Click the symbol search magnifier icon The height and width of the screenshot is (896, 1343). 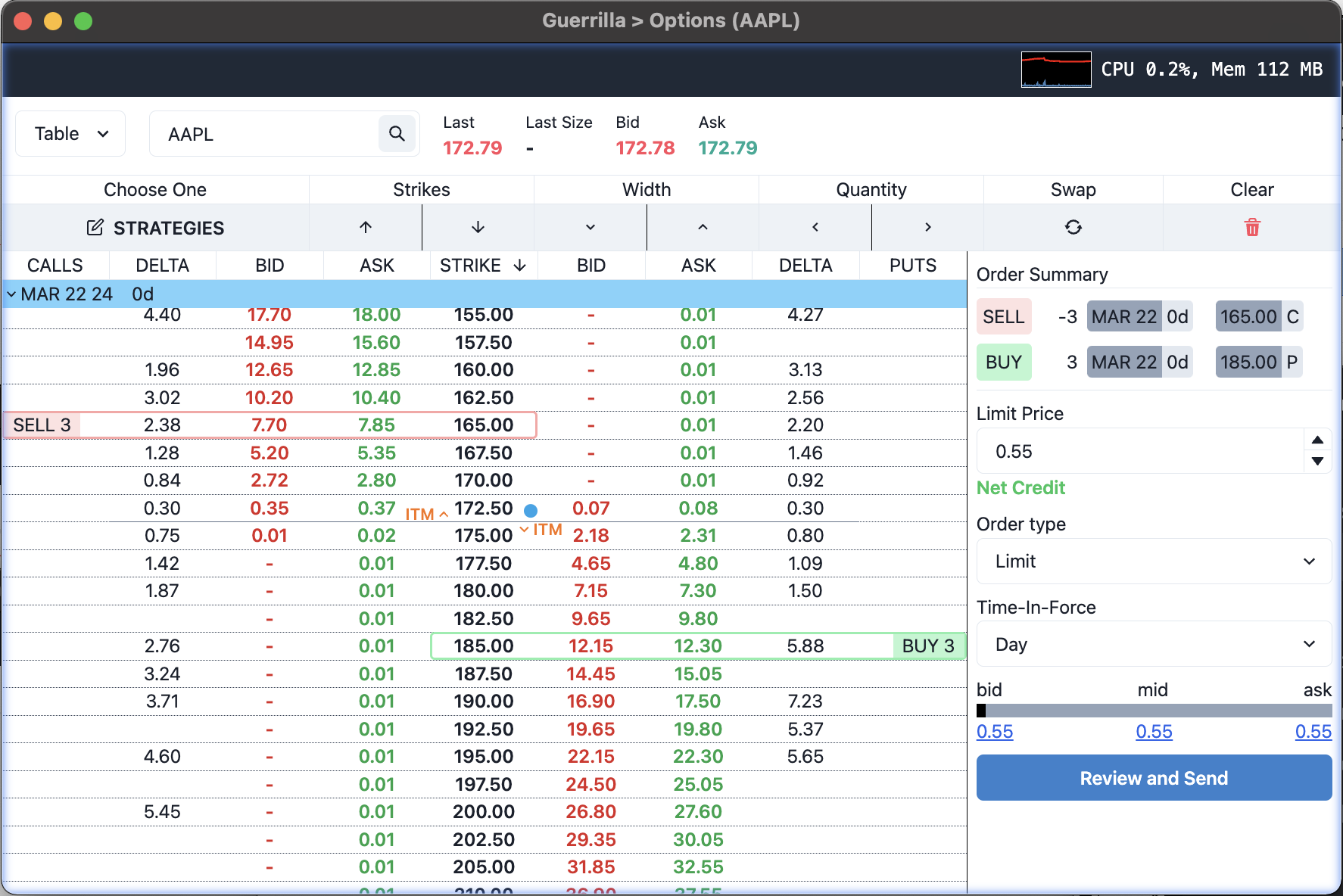pos(397,134)
